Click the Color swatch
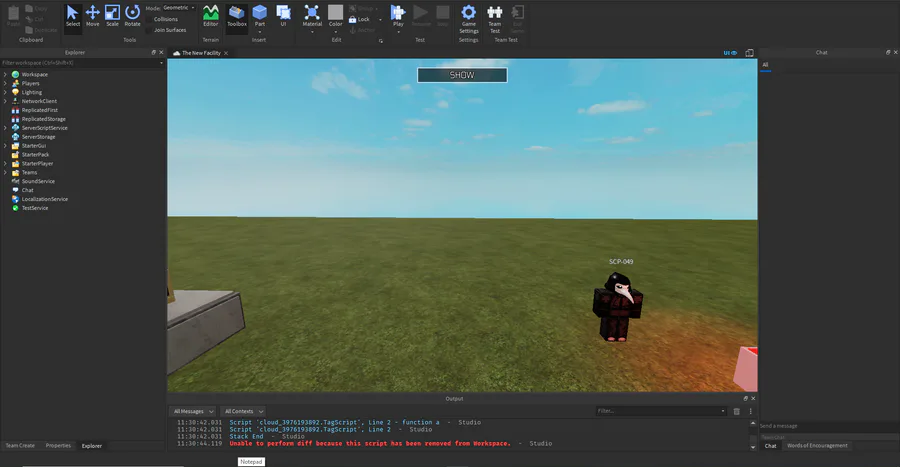 (336, 12)
